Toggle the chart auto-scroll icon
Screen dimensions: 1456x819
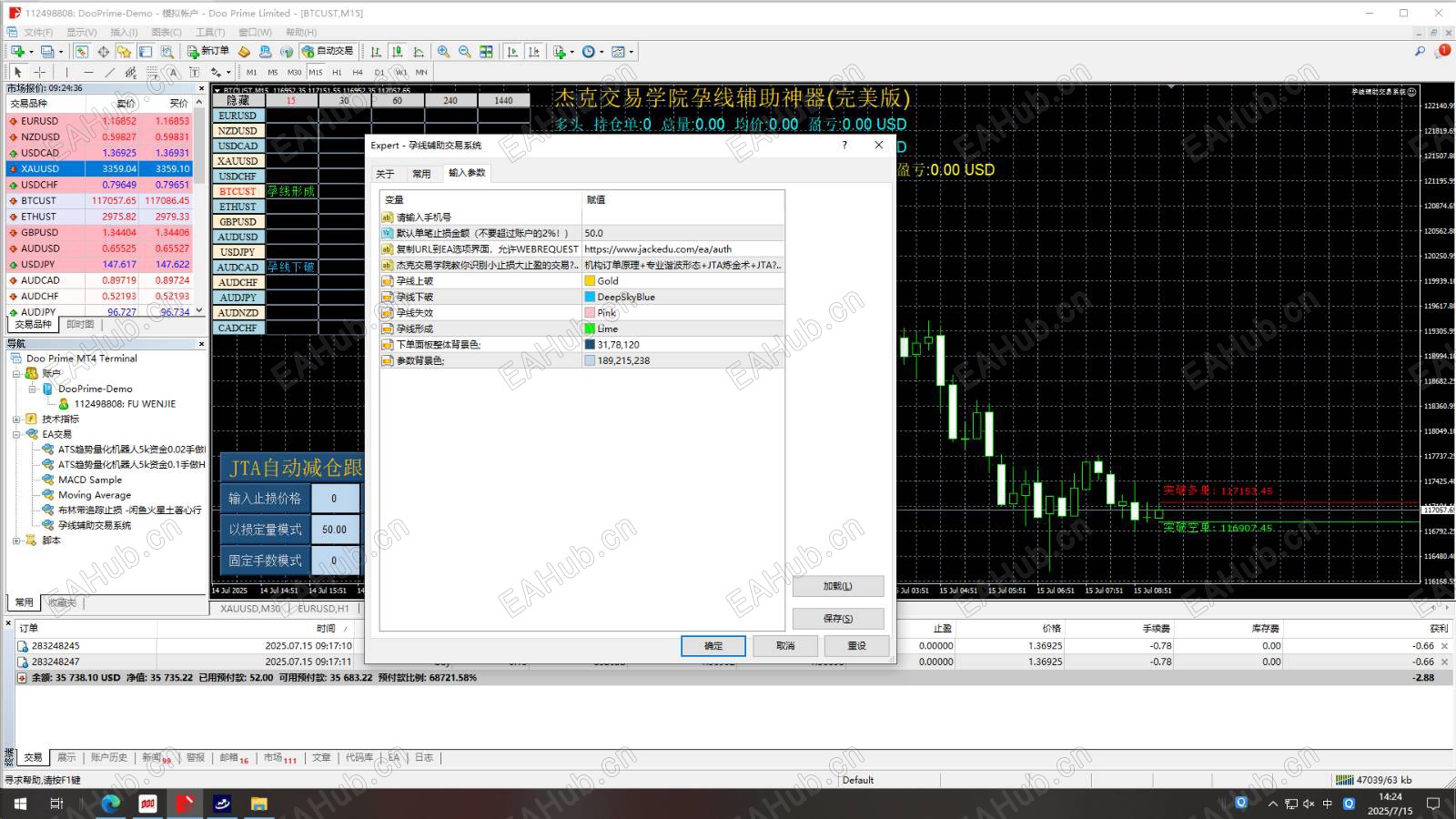512,52
